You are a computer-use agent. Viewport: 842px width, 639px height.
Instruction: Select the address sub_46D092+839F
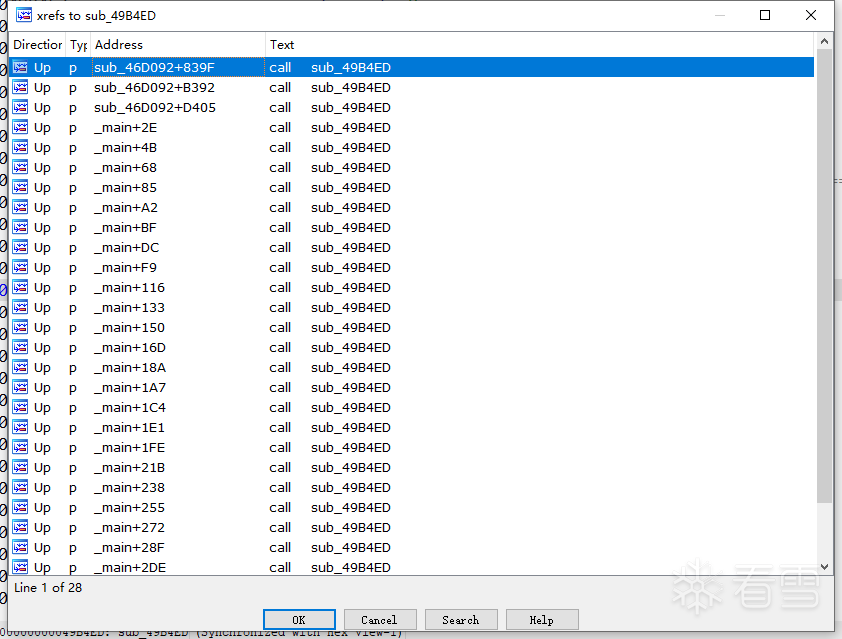tap(154, 67)
